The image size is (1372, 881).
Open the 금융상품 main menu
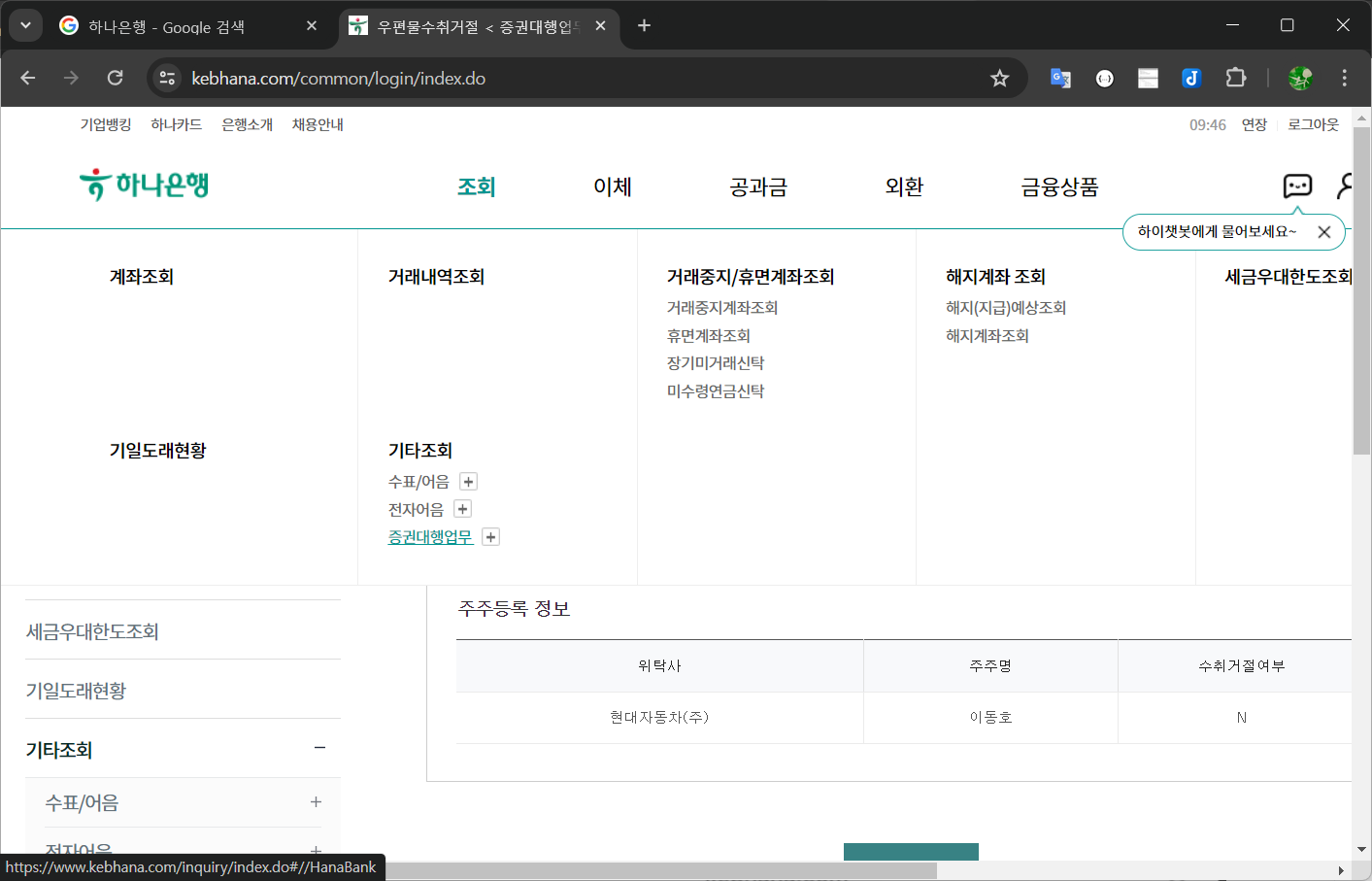pos(1059,186)
